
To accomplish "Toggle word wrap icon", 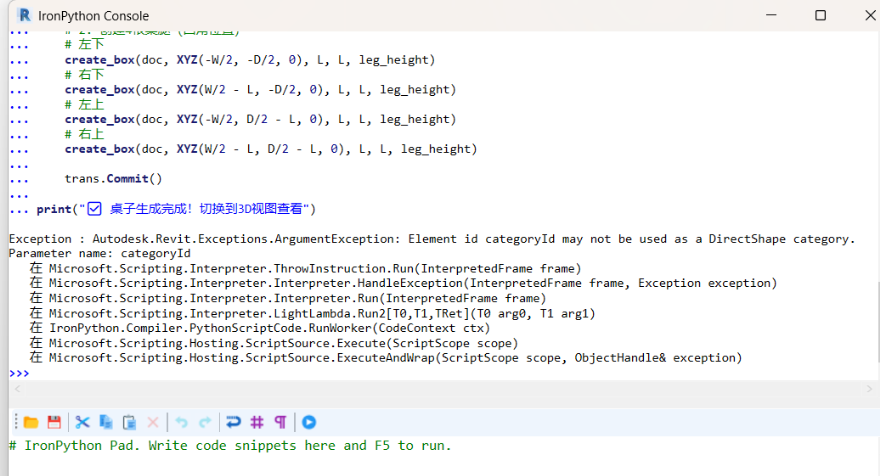I will [x=233, y=422].
